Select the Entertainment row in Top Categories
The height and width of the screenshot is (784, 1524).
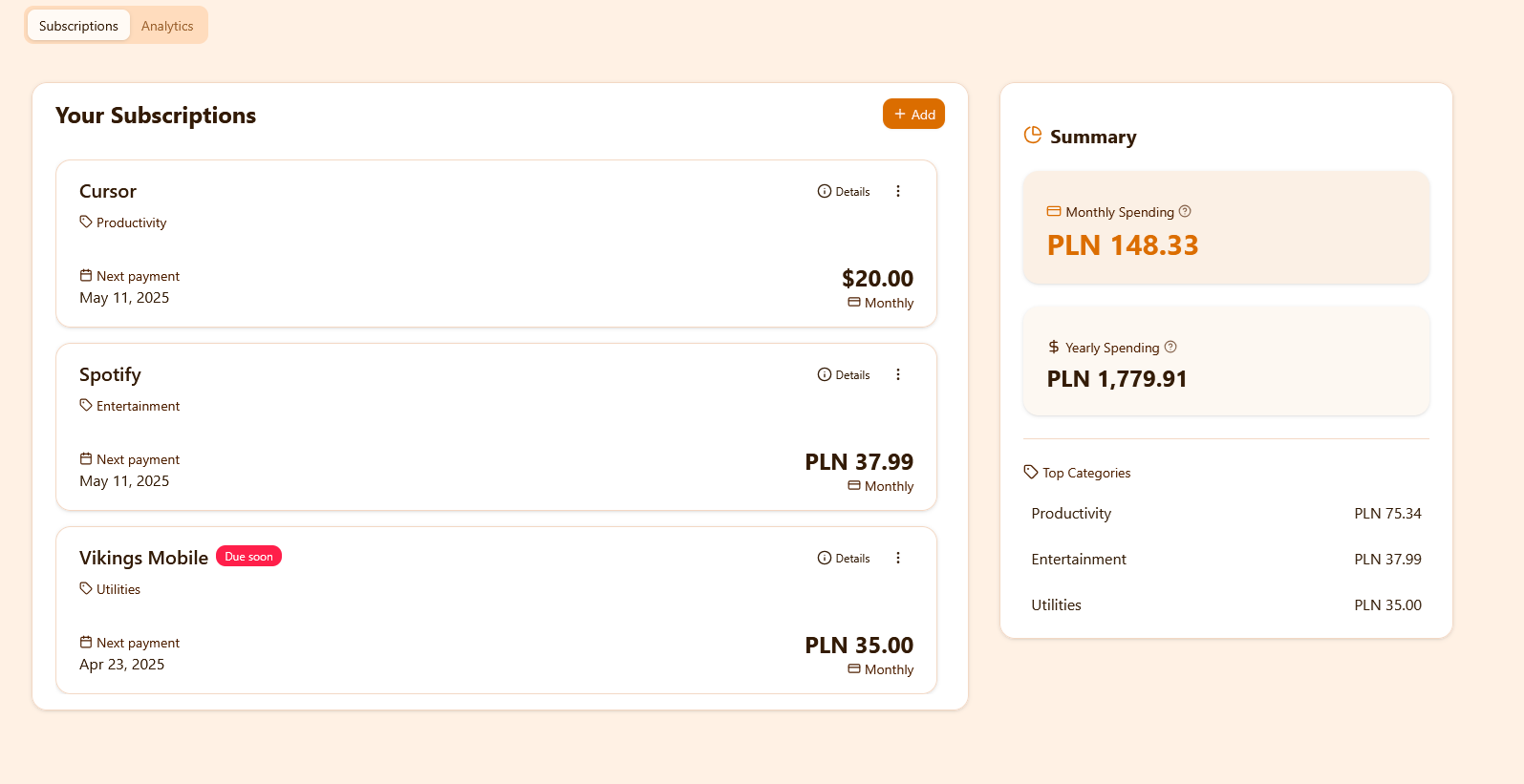click(x=1226, y=560)
